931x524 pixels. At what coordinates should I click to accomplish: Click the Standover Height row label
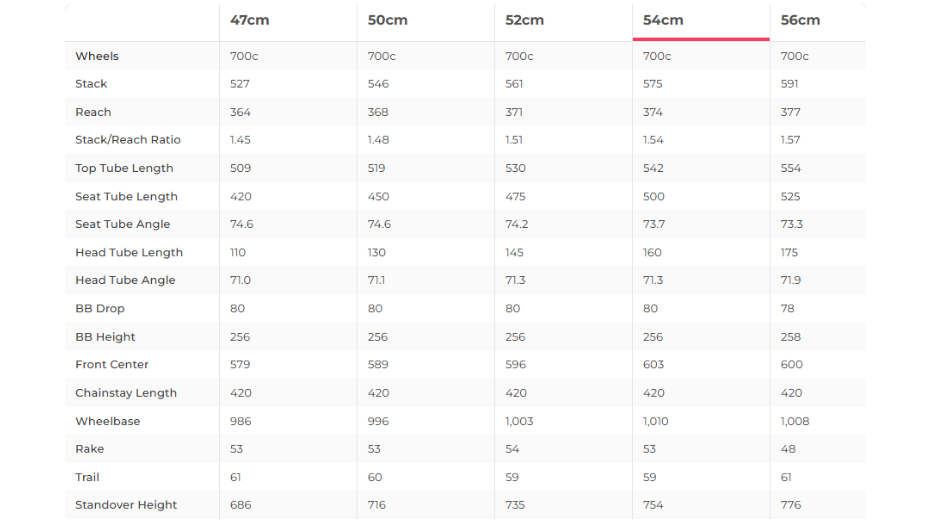pyautogui.click(x=126, y=505)
